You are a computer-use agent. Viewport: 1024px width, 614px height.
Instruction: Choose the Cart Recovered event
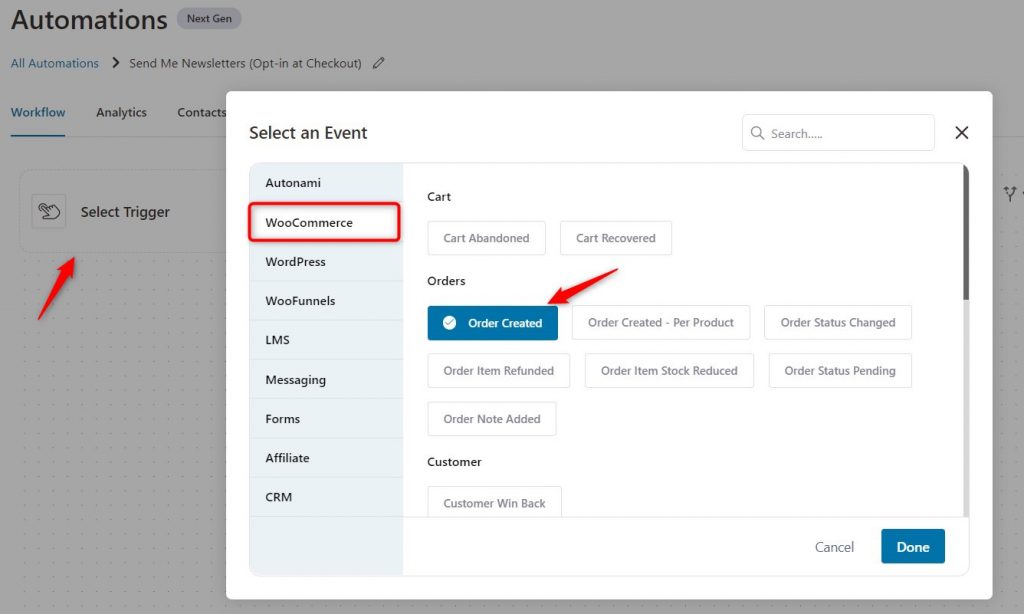[x=616, y=238]
